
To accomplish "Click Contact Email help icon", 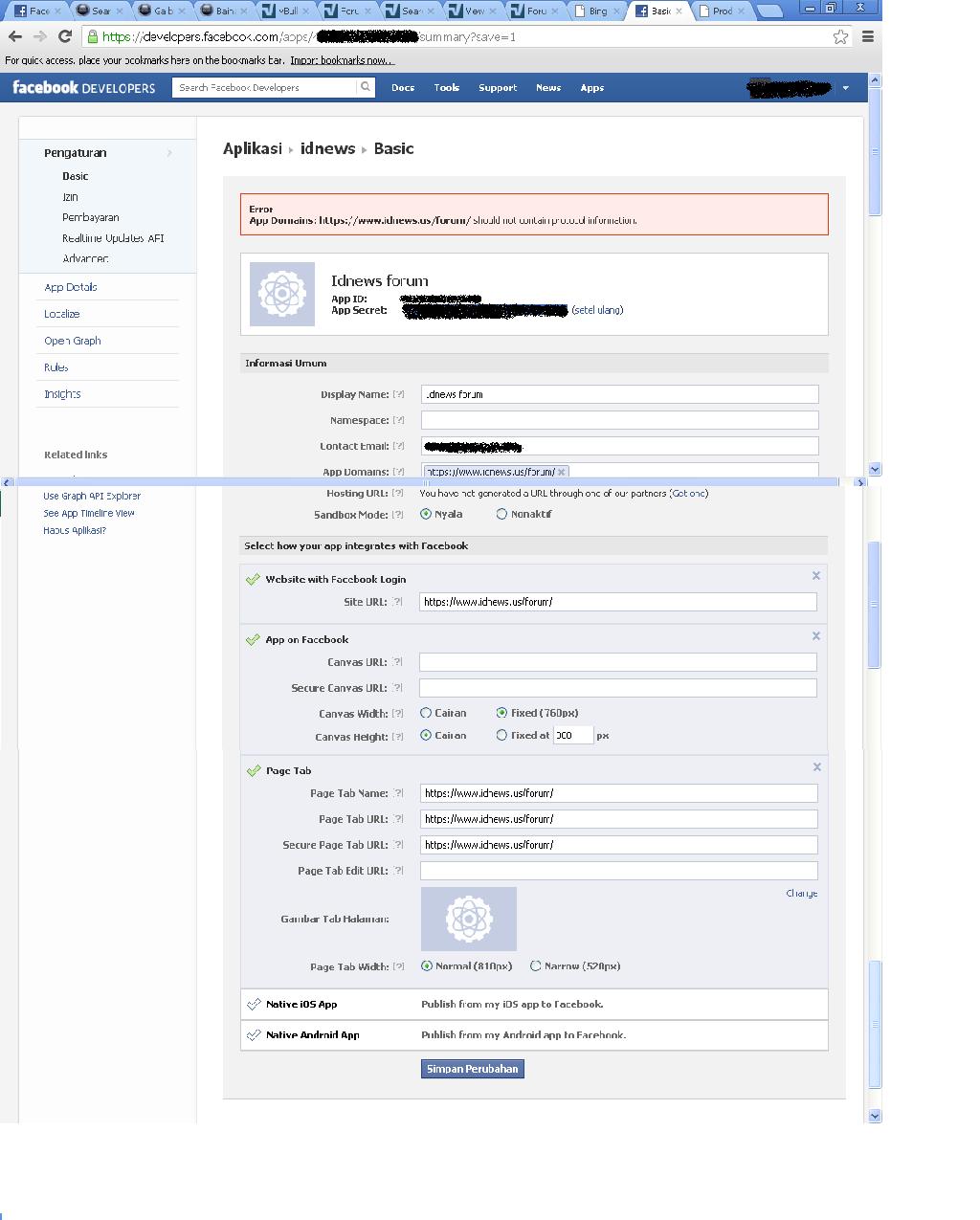I will tap(399, 446).
